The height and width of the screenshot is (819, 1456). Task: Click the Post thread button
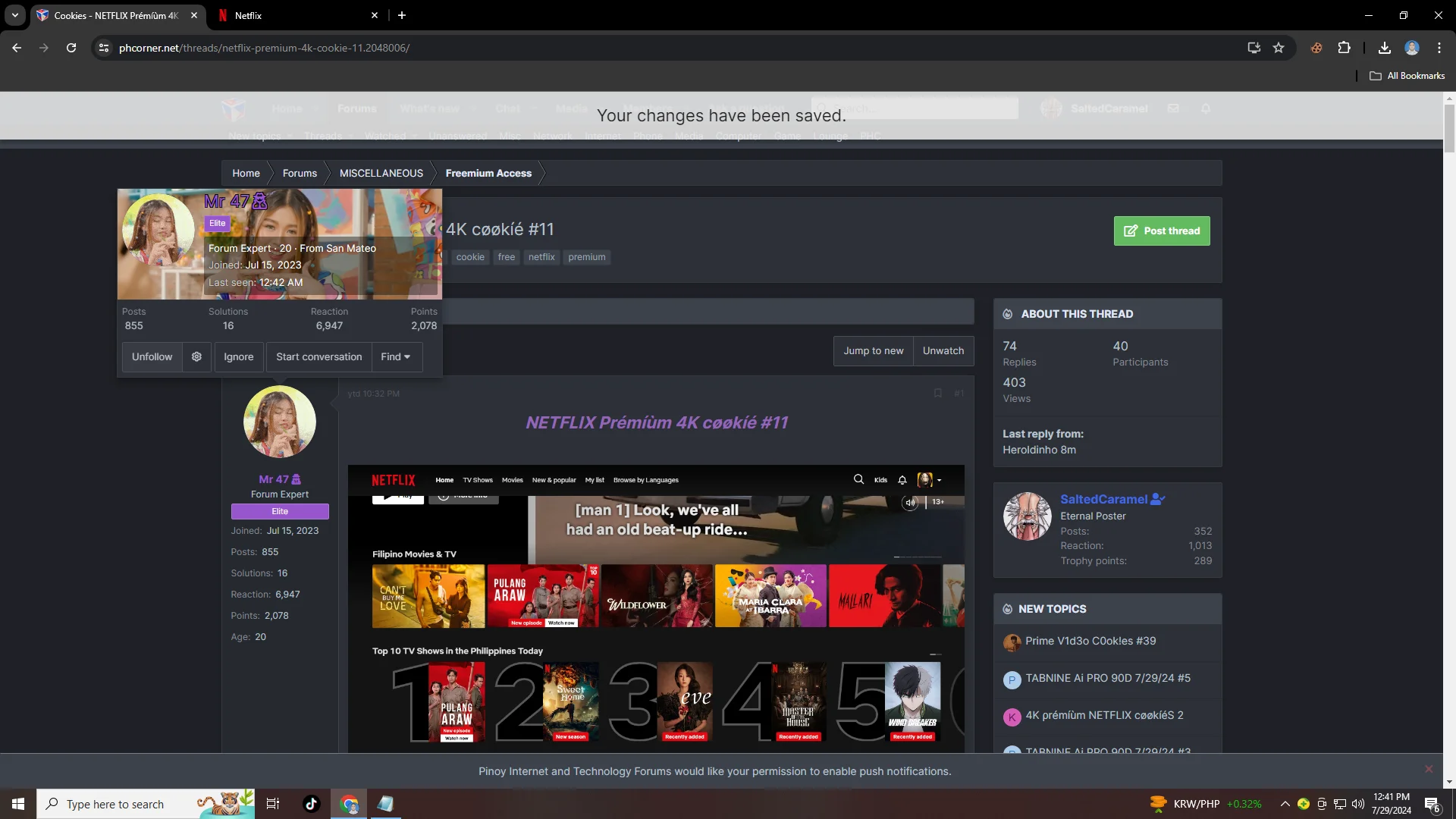pos(1162,231)
